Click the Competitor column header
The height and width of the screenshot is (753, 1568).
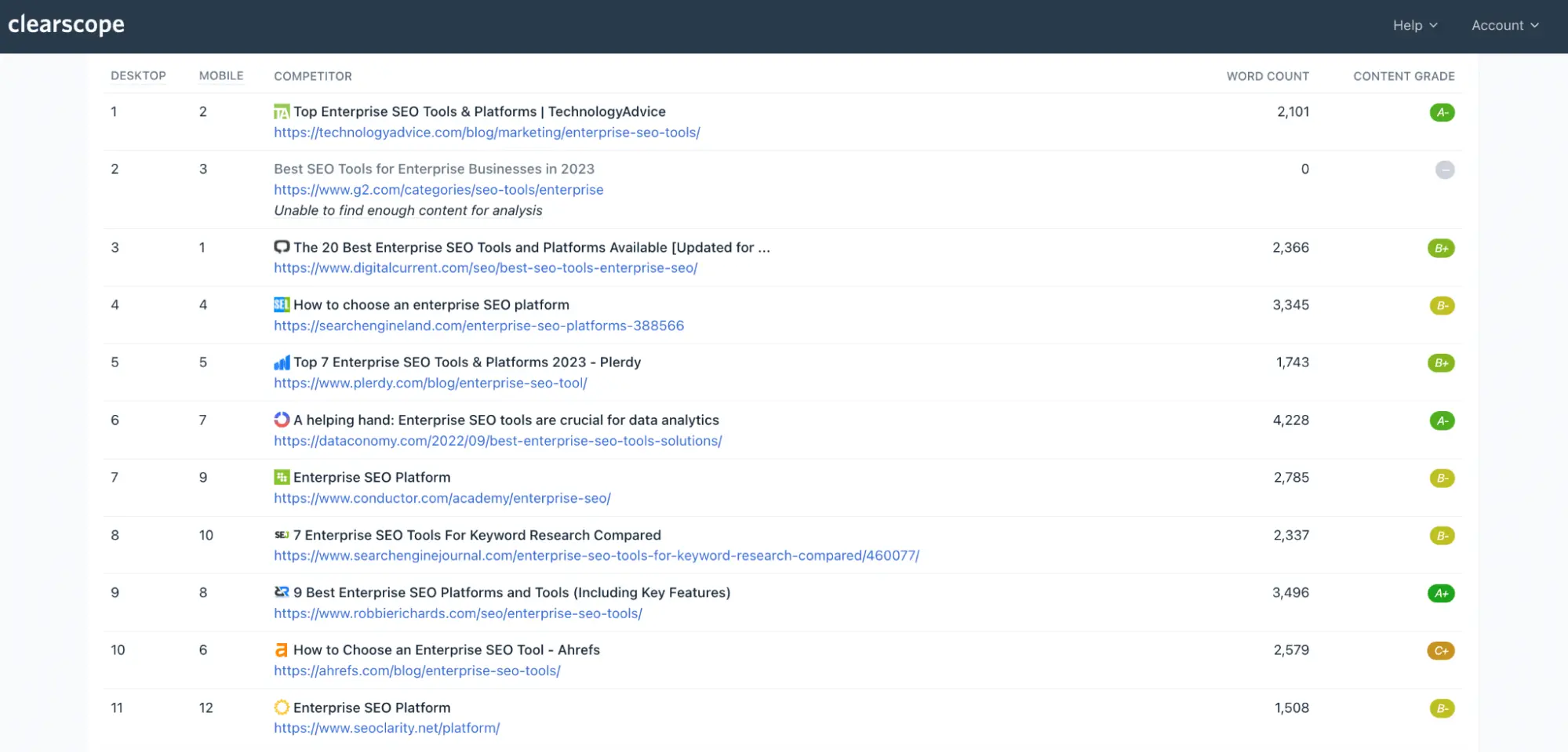click(x=313, y=76)
